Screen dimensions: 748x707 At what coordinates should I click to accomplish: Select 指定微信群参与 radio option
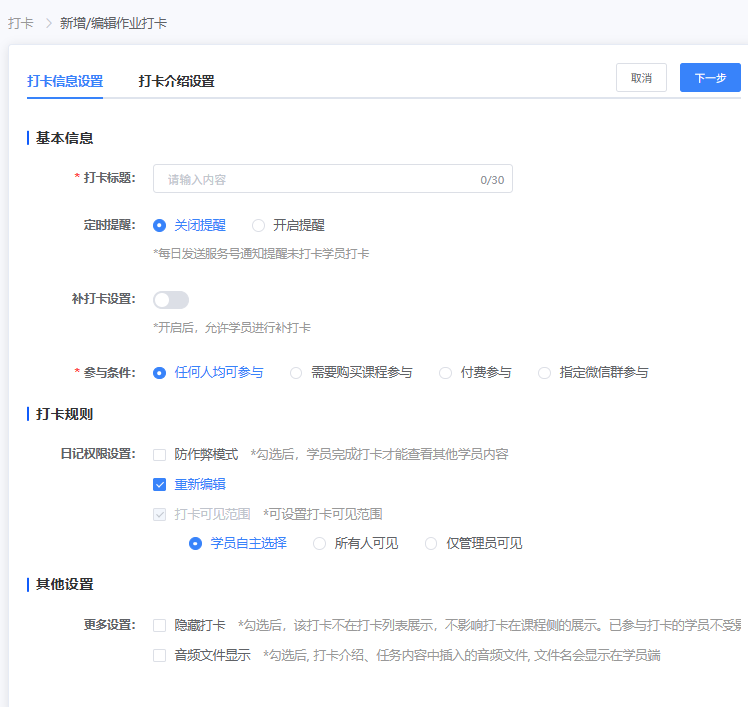pos(545,373)
